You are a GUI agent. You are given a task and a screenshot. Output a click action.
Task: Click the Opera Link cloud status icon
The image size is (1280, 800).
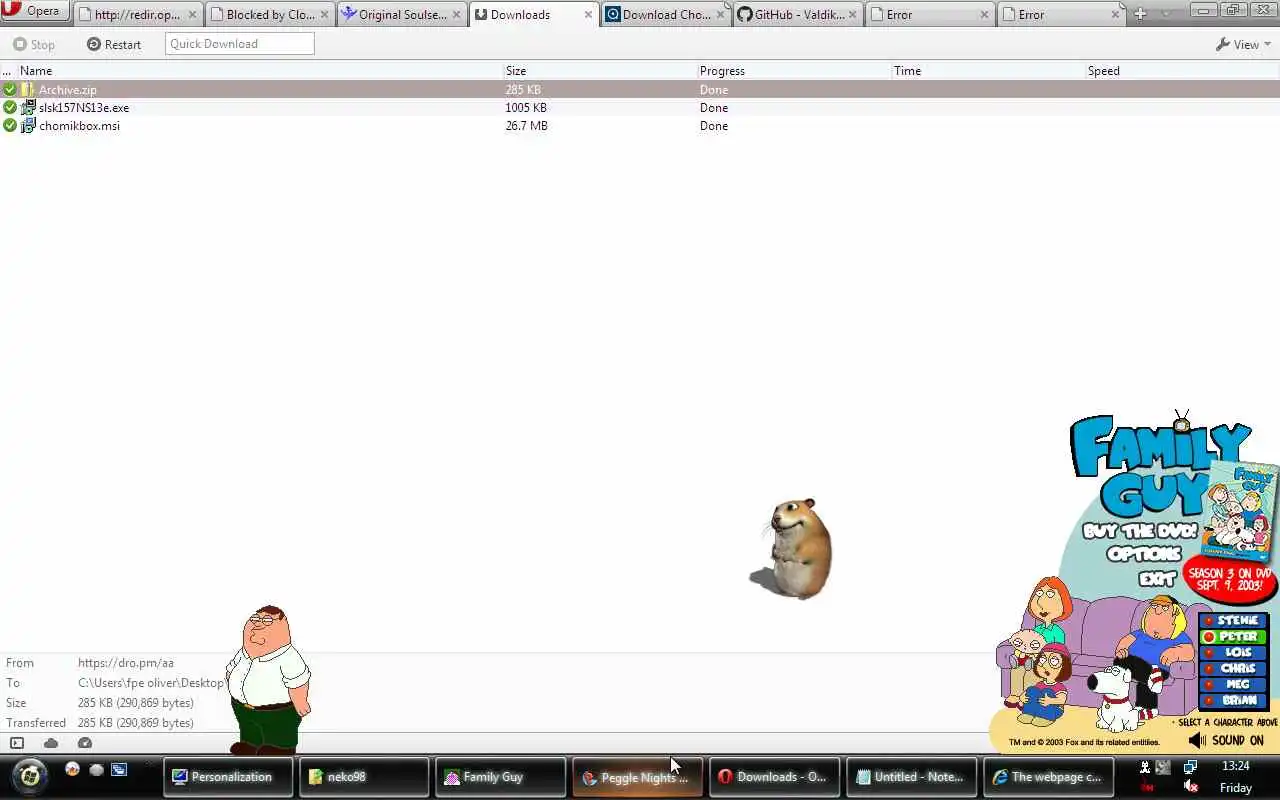(x=51, y=743)
